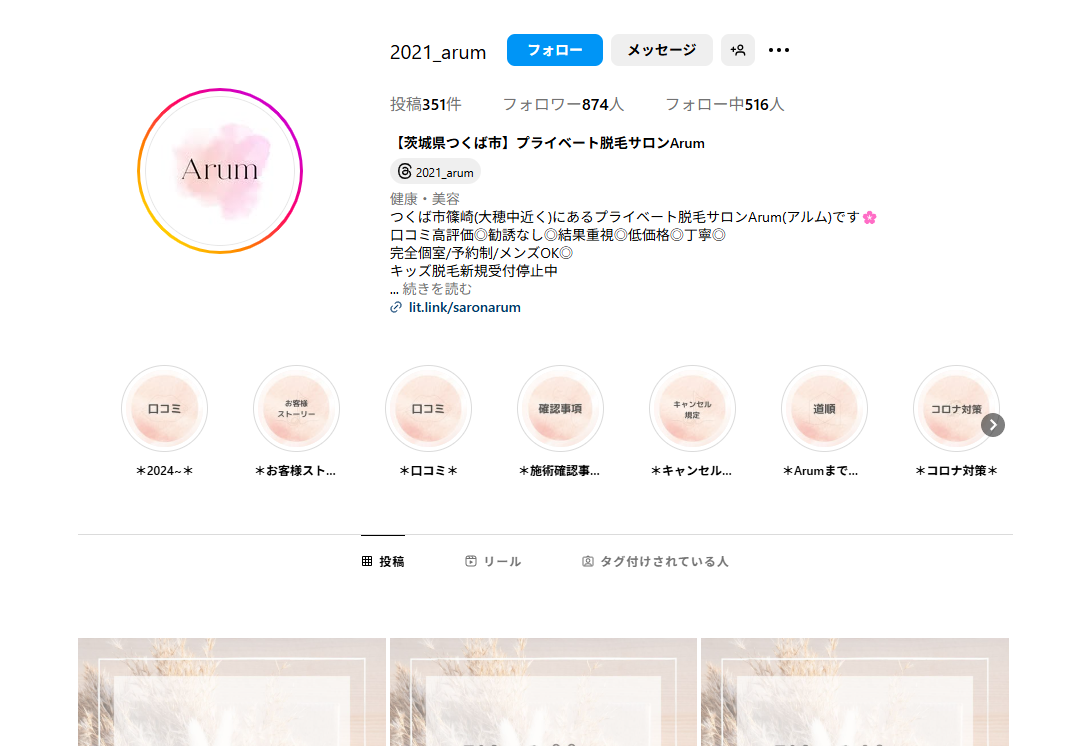The image size is (1074, 746).
Task: Click the blue フォロー button
Action: (554, 50)
